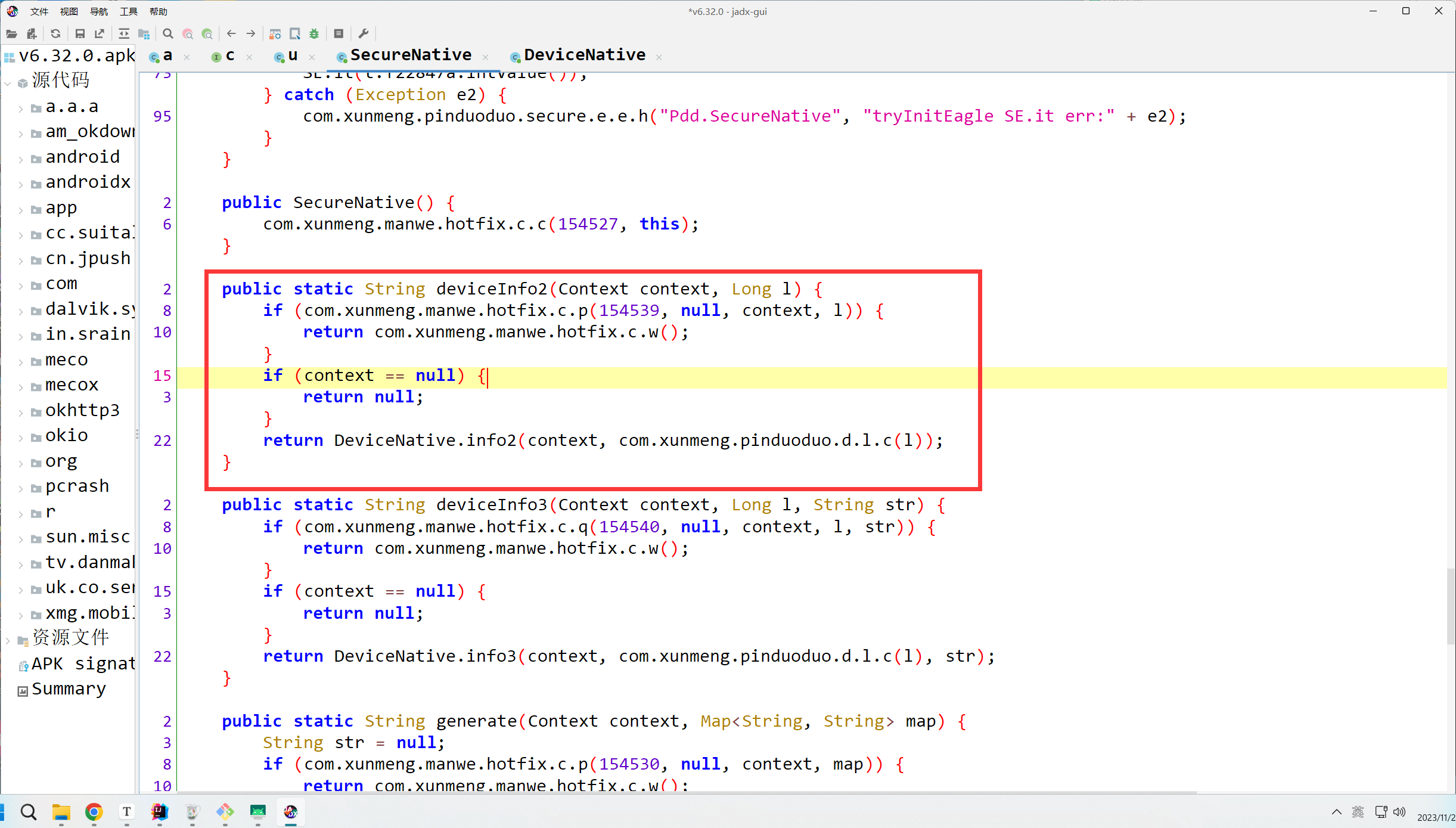Click the Windows taskbar search icon

click(x=28, y=812)
